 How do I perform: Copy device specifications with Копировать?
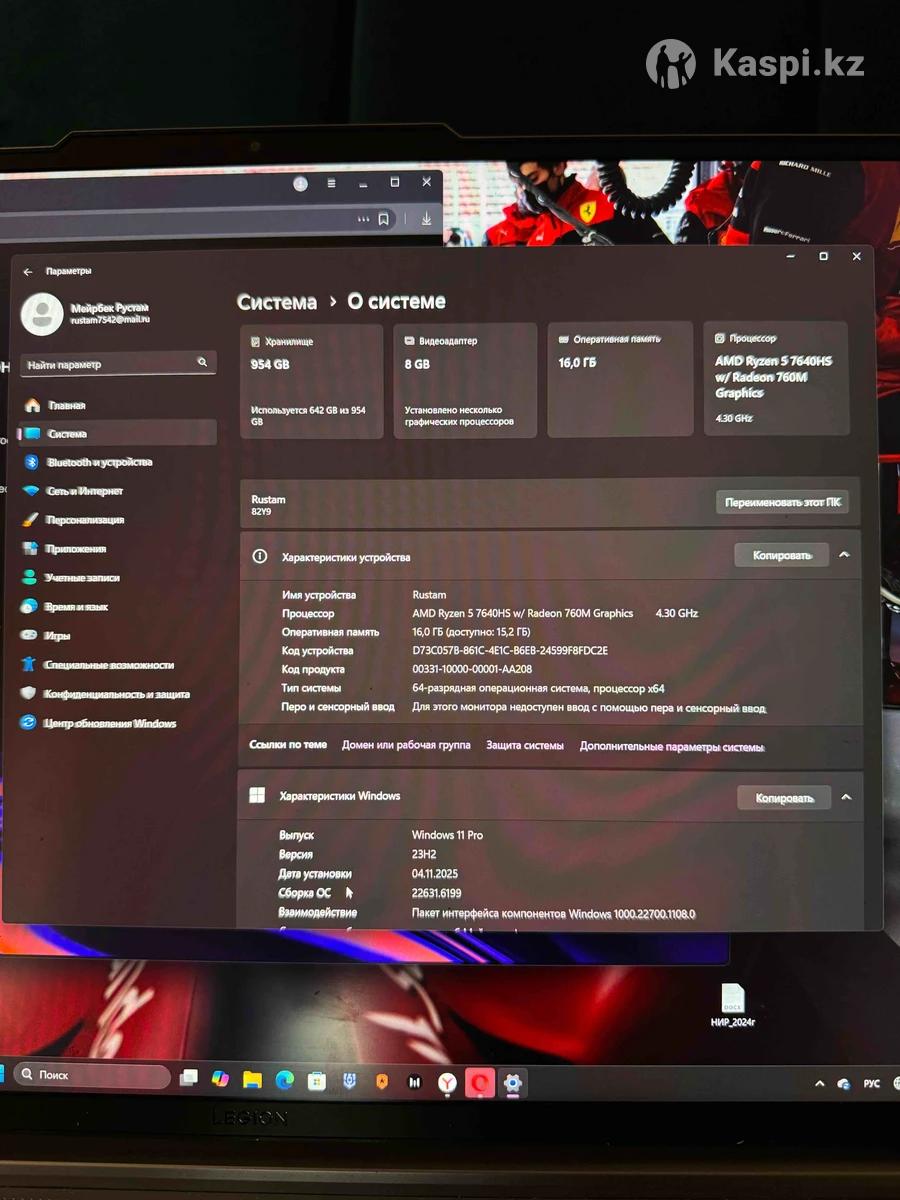pyautogui.click(x=781, y=555)
